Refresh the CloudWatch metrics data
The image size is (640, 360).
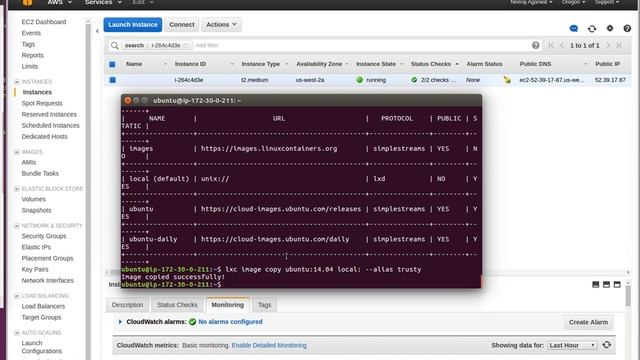point(607,345)
